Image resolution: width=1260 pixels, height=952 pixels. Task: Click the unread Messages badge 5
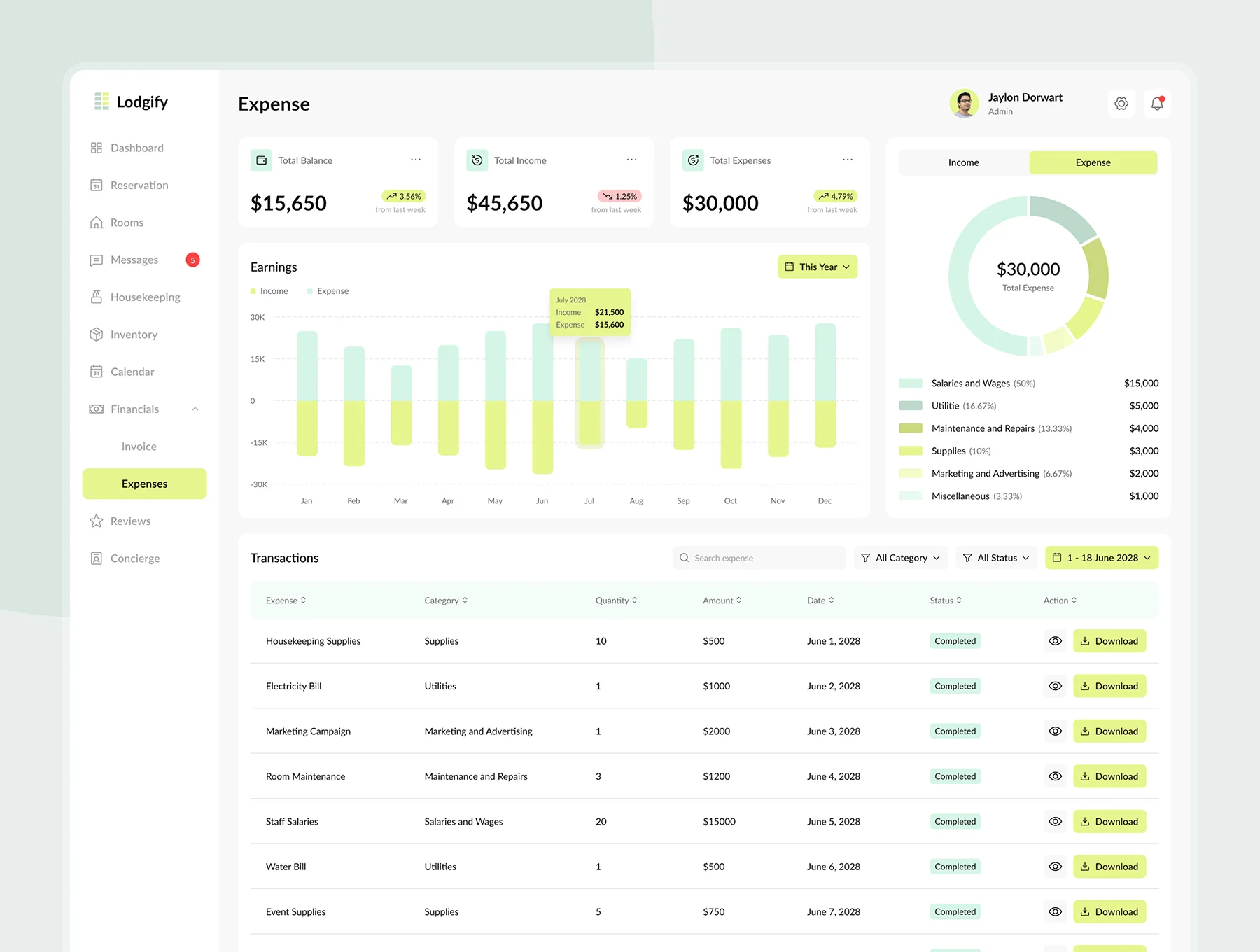(193, 260)
